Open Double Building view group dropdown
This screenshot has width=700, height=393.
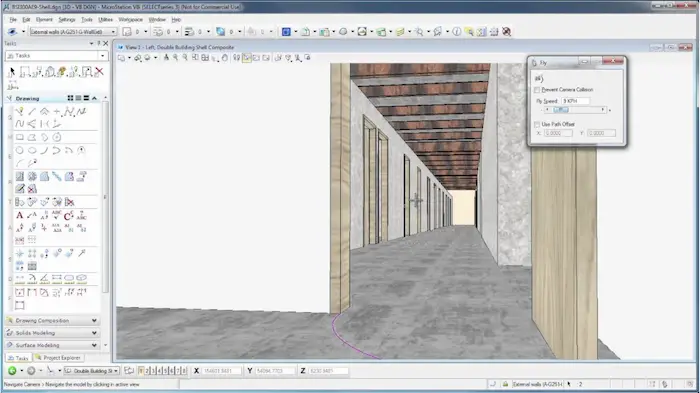pos(116,371)
